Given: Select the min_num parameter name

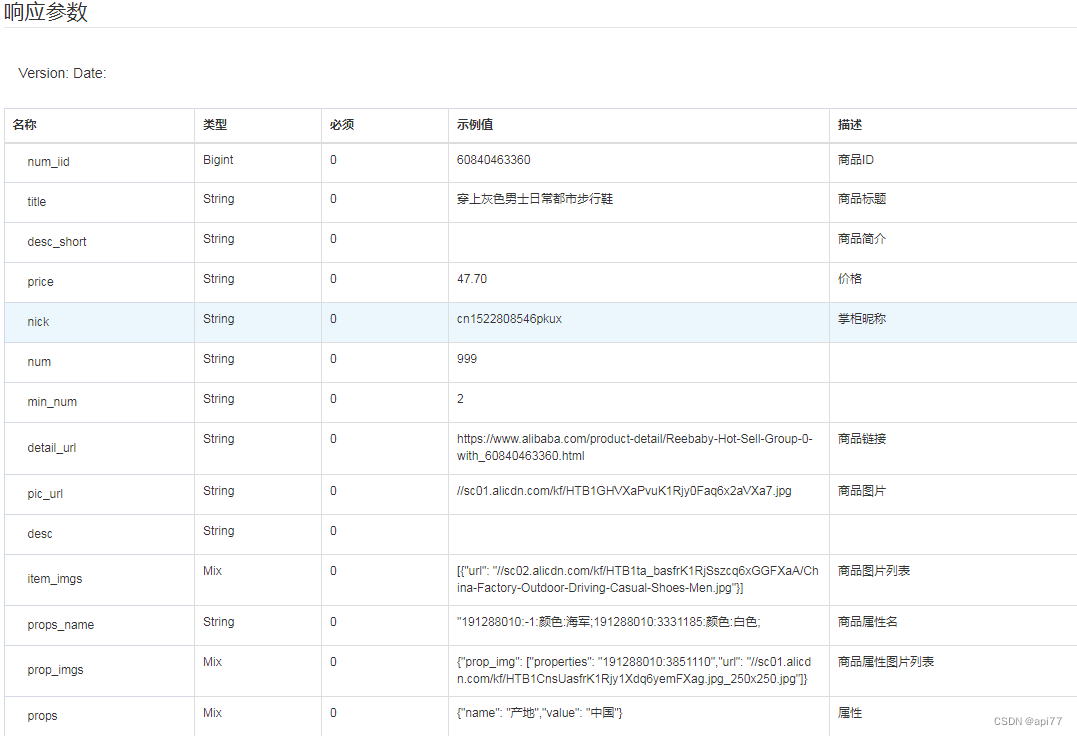Looking at the screenshot, I should tap(52, 402).
